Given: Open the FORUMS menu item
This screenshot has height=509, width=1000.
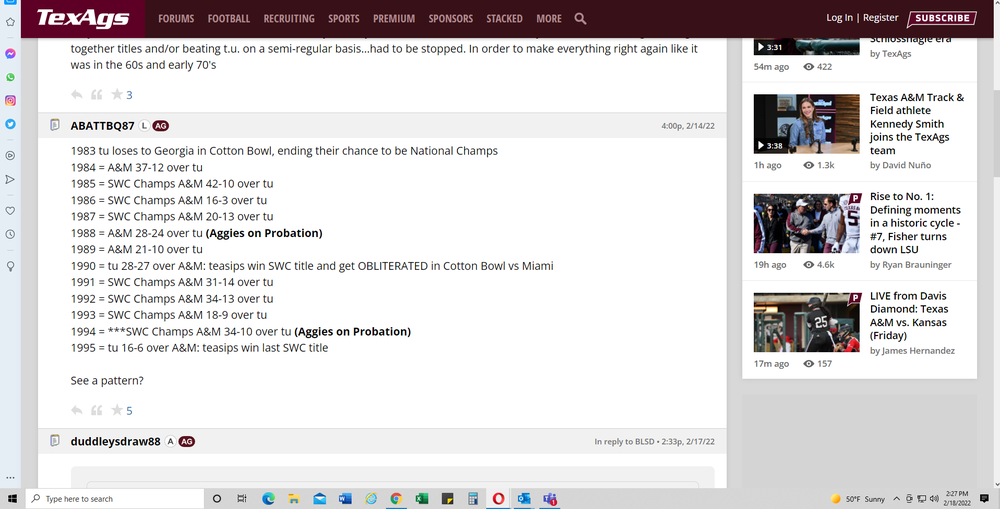Looking at the screenshot, I should 176,18.
